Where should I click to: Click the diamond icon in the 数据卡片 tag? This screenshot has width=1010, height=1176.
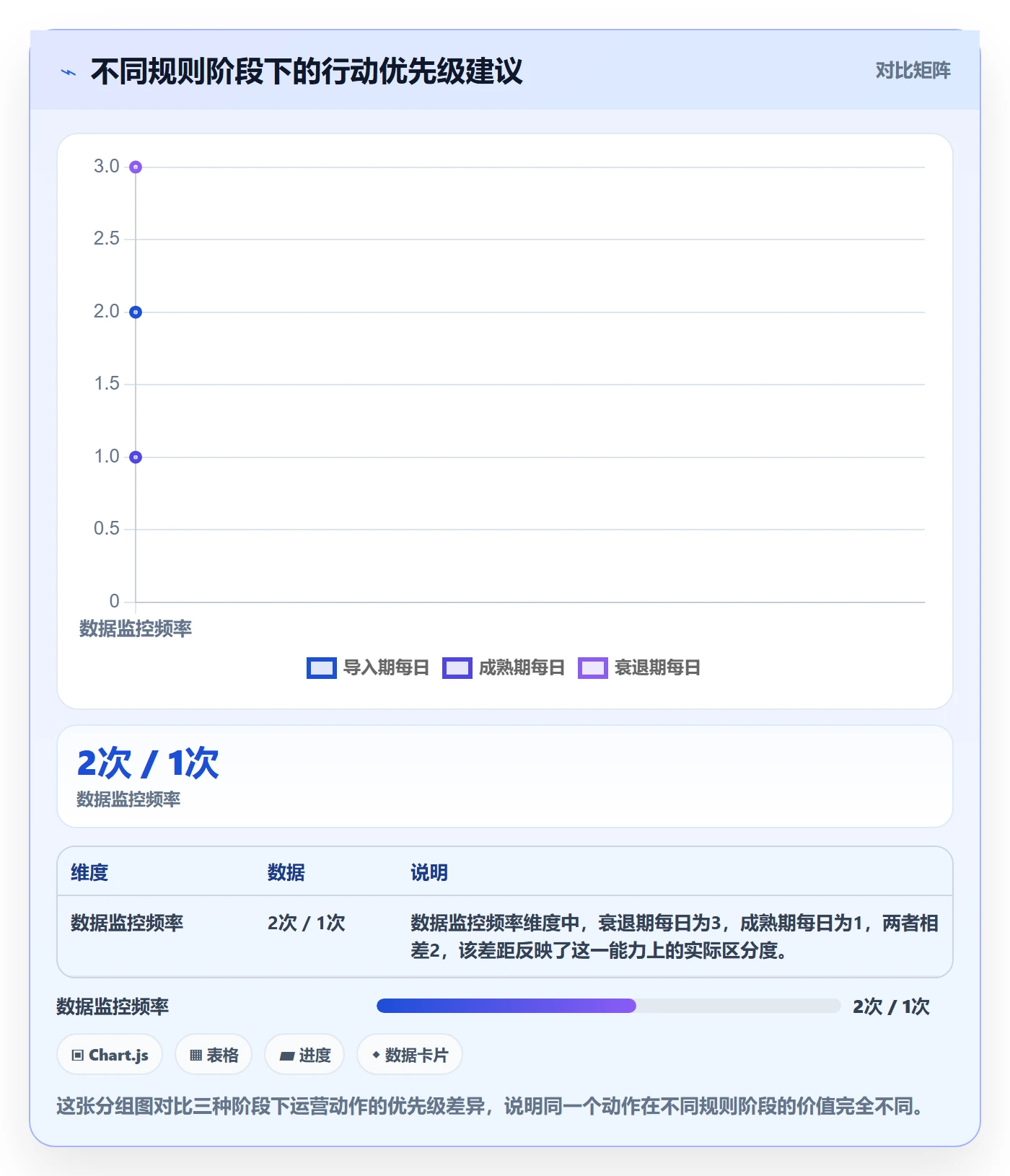click(376, 1055)
